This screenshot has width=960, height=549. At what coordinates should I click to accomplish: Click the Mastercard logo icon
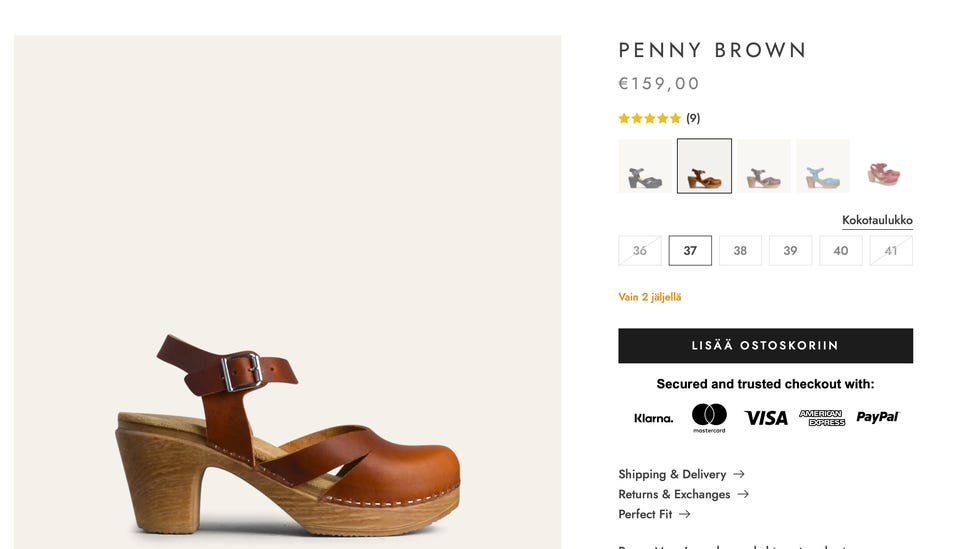[709, 417]
